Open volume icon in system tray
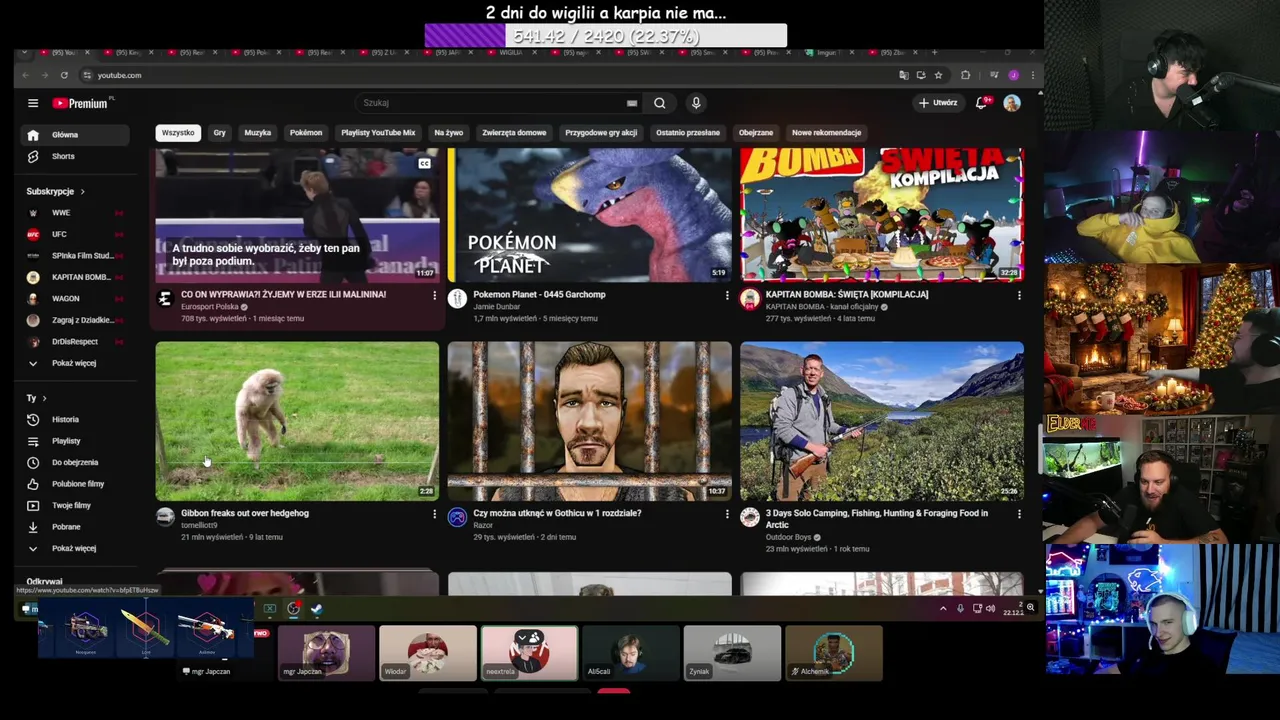This screenshot has width=1280, height=720. [990, 608]
